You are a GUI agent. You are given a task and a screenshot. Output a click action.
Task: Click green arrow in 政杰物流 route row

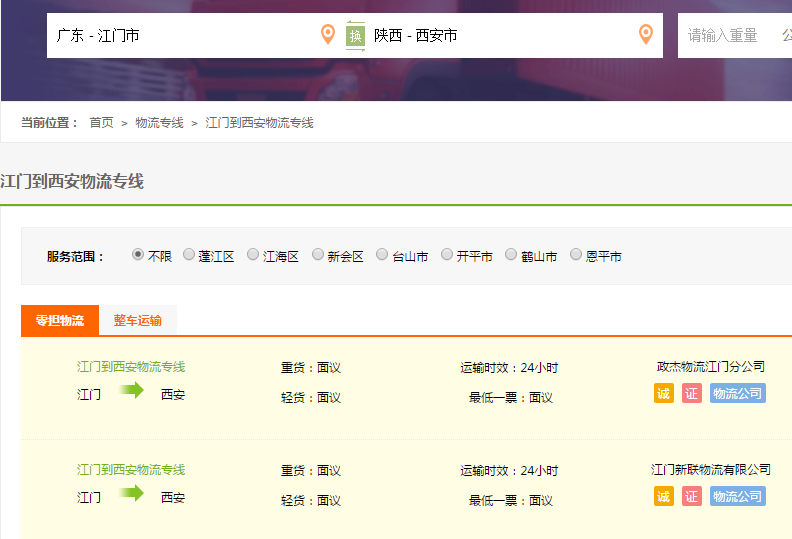[x=131, y=390]
